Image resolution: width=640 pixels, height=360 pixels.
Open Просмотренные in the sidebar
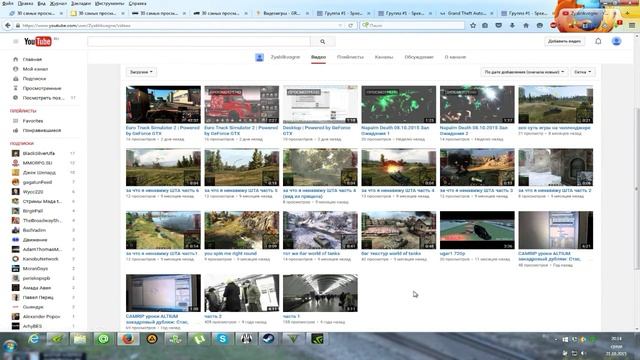[42, 88]
